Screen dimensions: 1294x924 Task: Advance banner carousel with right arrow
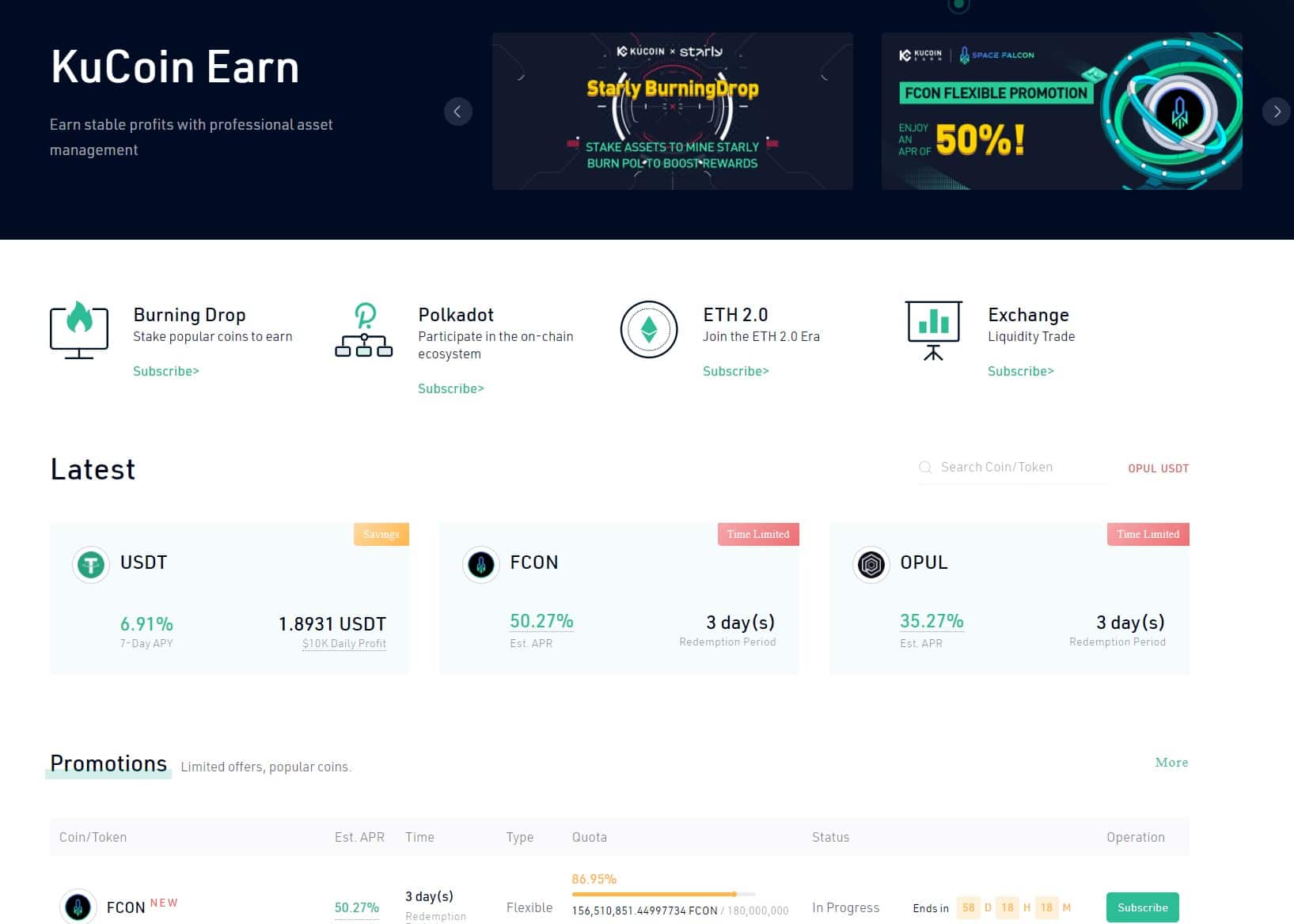coord(1277,112)
